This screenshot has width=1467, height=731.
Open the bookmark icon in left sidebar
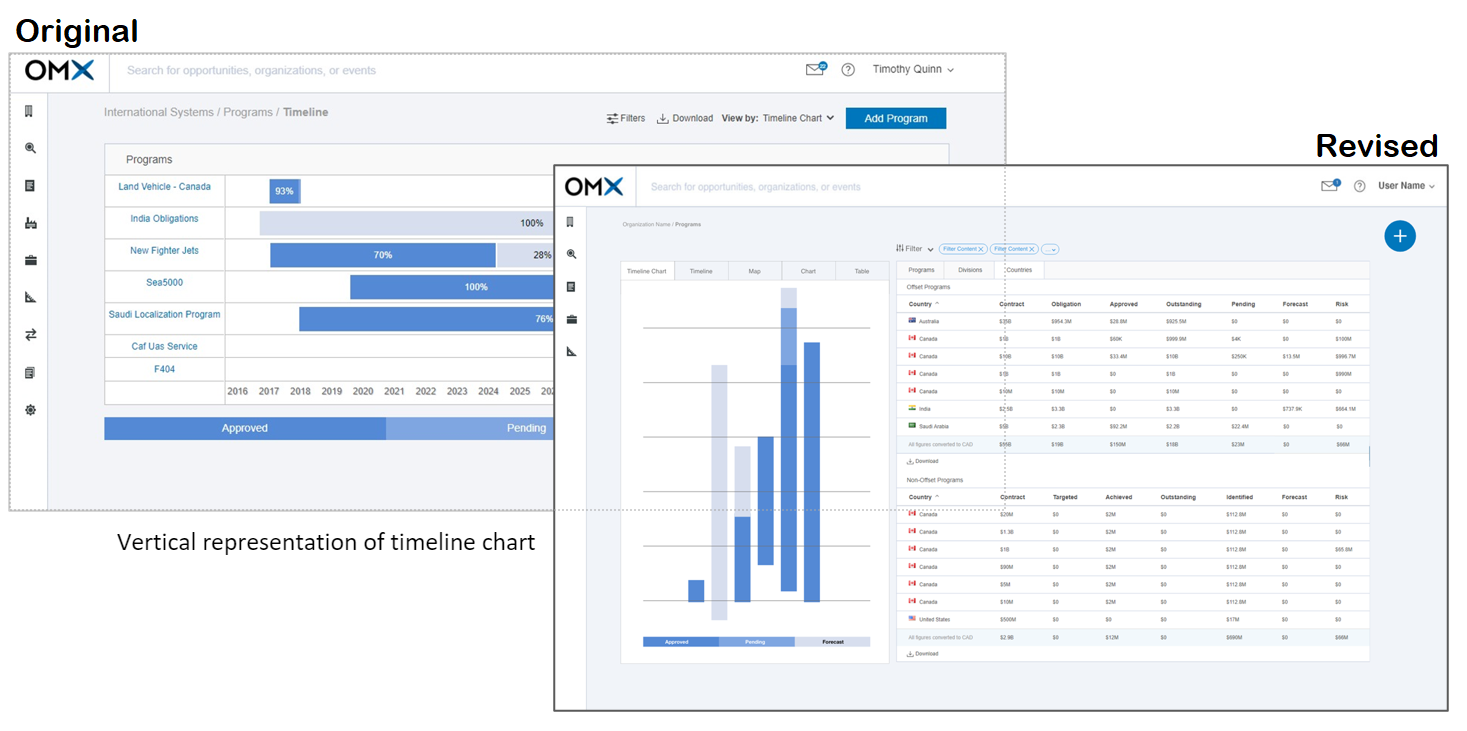pyautogui.click(x=29, y=110)
